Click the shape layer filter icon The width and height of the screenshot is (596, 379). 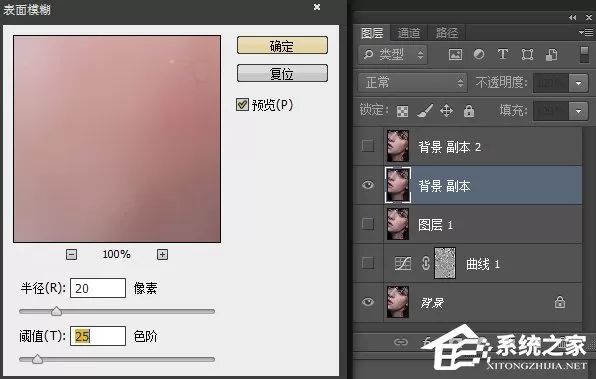(x=527, y=55)
